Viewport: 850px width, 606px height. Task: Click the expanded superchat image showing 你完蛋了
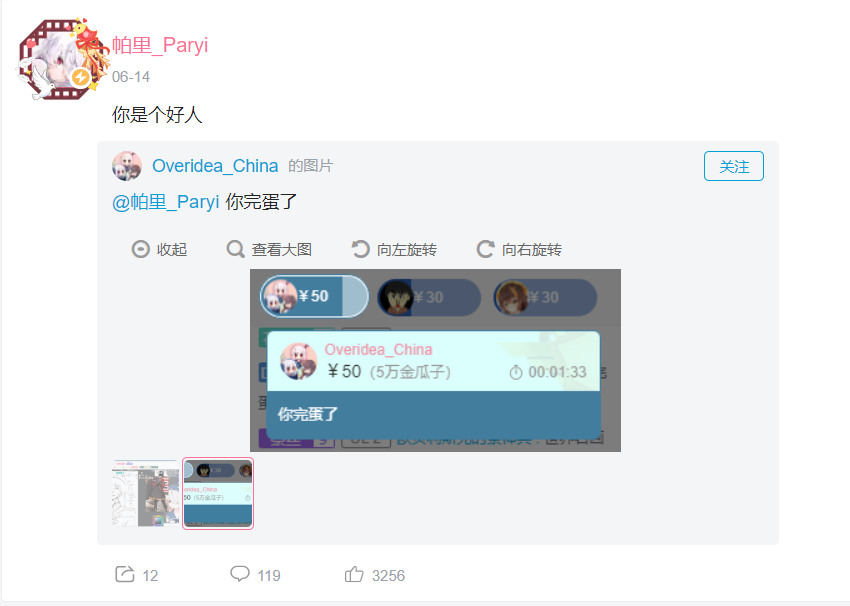(x=435, y=360)
